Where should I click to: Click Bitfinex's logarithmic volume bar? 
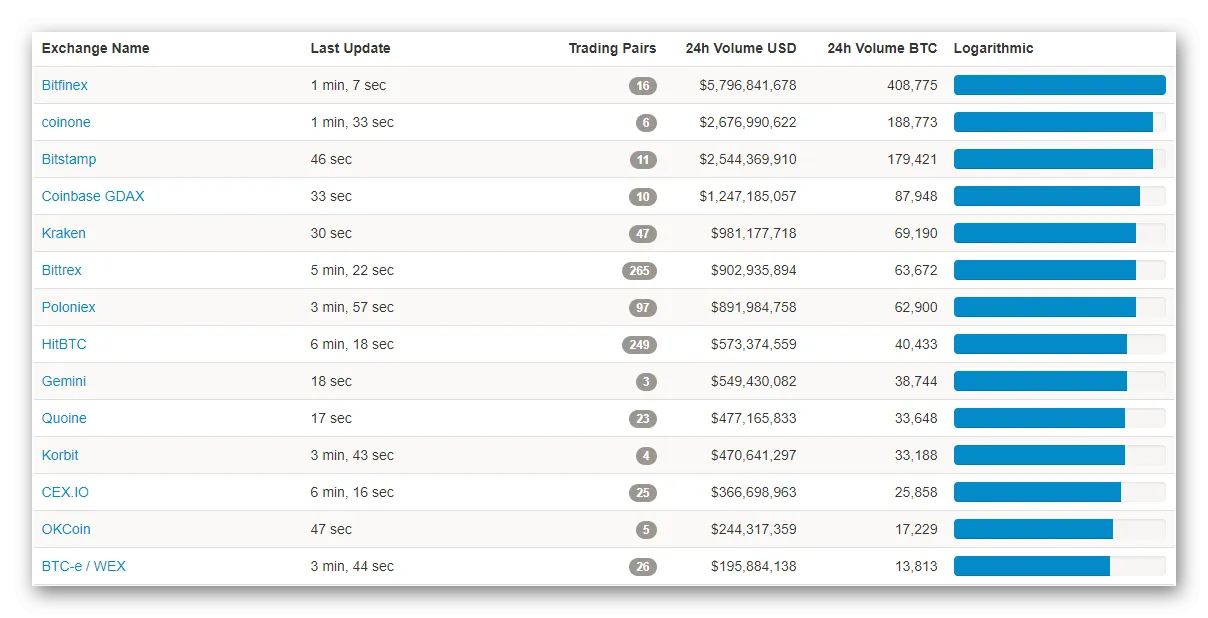(1059, 85)
